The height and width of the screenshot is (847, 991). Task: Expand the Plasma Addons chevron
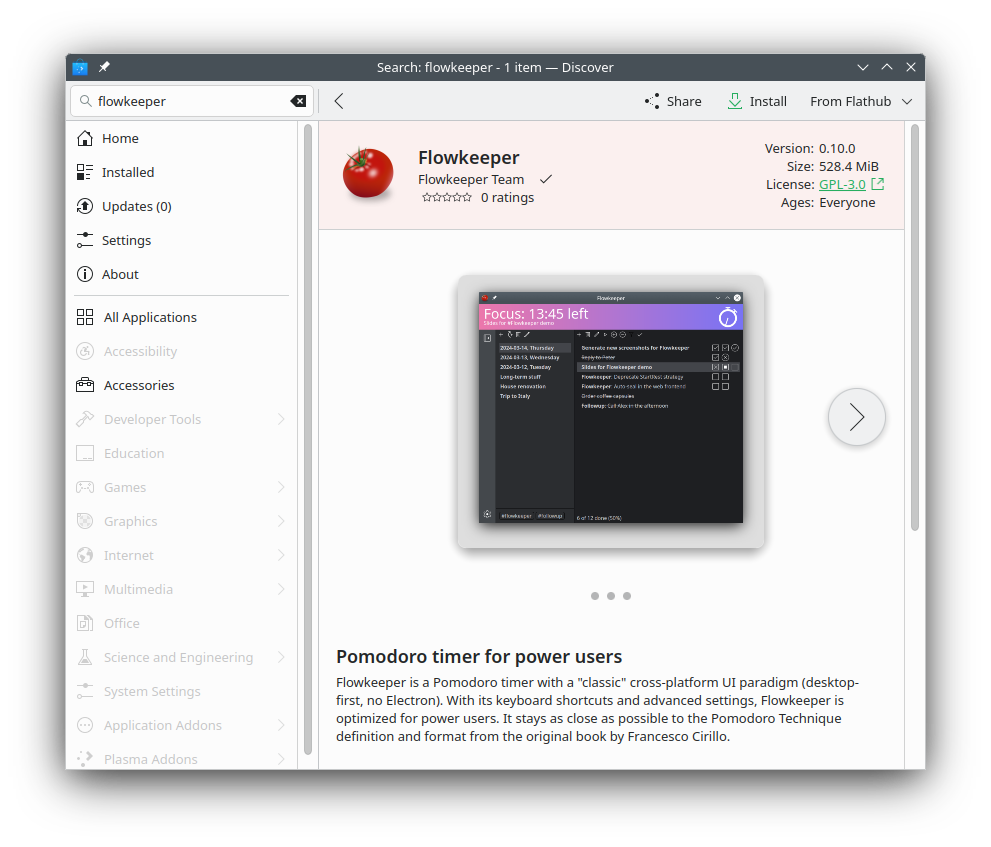click(281, 759)
